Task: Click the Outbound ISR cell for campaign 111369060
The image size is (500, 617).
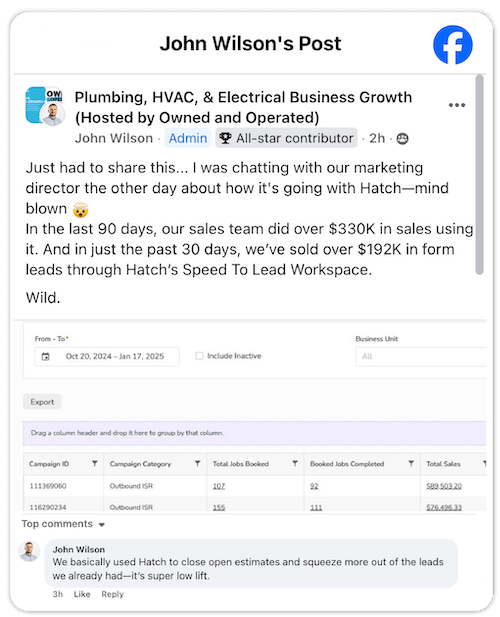Action: point(155,486)
